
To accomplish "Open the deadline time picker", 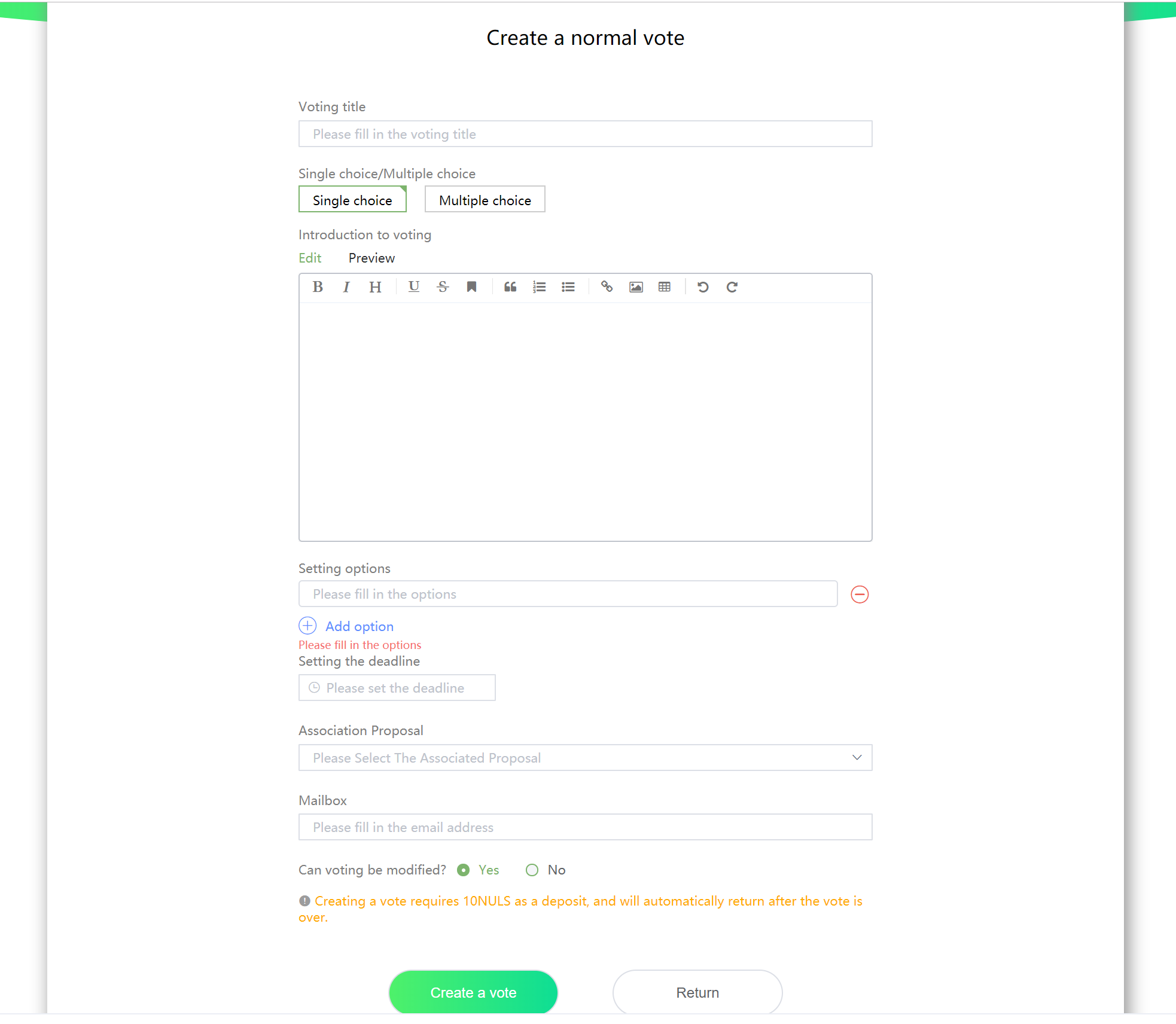I will (397, 688).
